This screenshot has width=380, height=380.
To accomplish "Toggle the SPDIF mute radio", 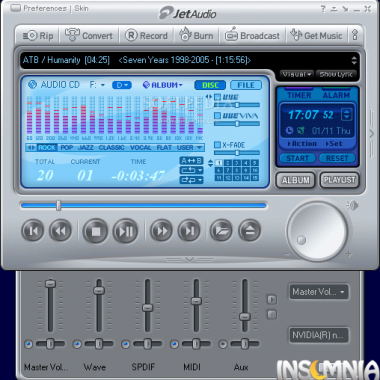I will pos(126,344).
